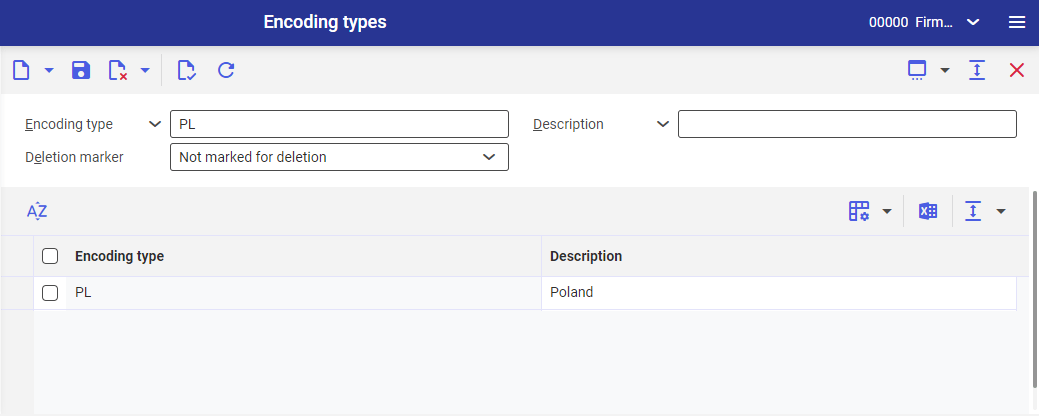Open the table column settings icon
1039x416 pixels.
(x=859, y=211)
